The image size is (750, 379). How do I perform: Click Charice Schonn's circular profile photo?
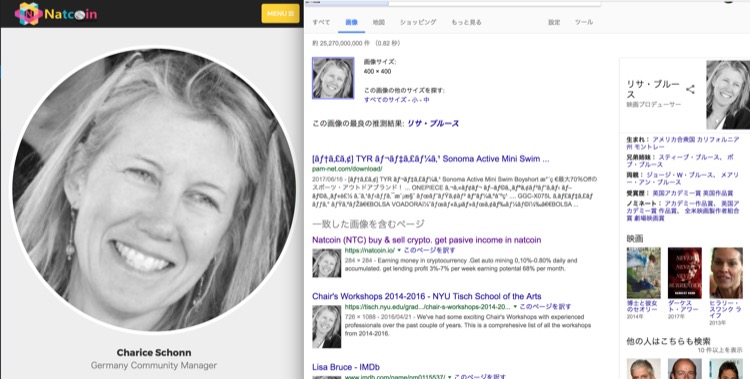tap(154, 189)
